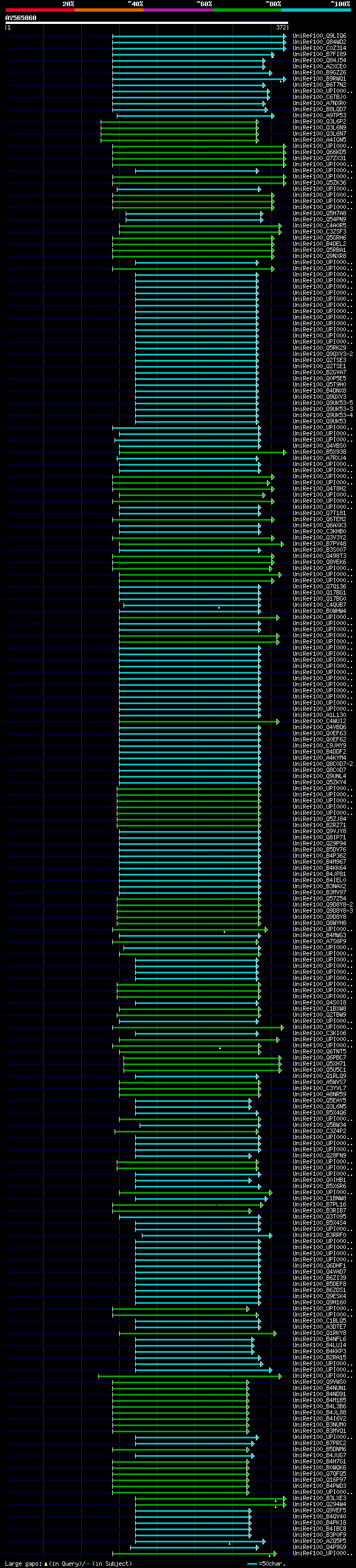356x1568 pixels.
Task: Select the UniRef100_B6T7N2 label
Action: 319,85
